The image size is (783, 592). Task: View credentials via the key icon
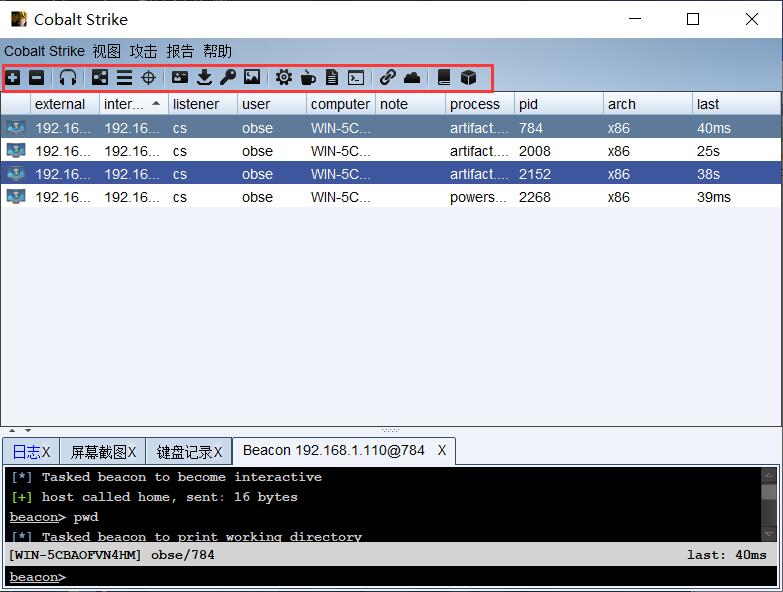228,77
